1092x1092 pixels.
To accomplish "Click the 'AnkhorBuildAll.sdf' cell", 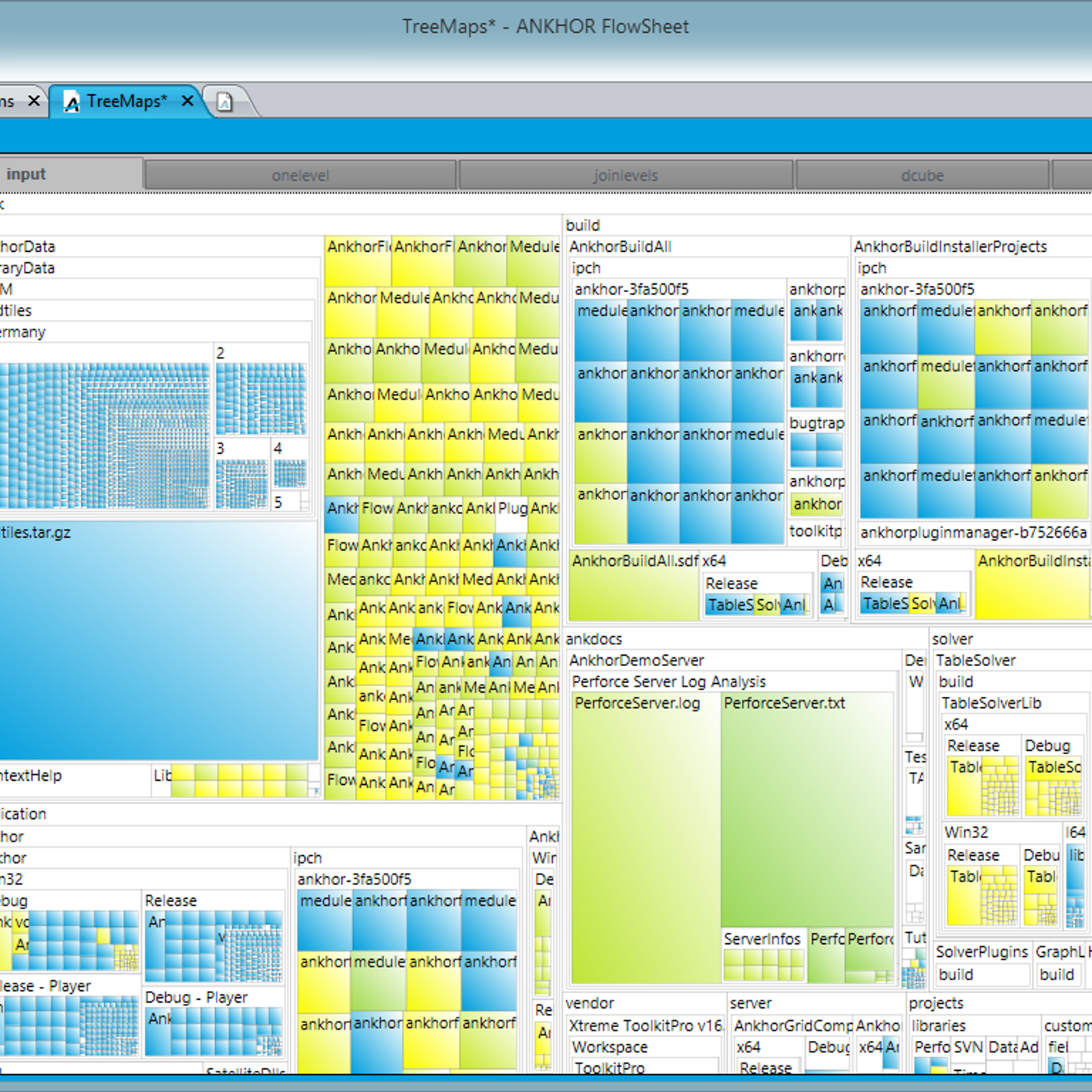I will 634,587.
